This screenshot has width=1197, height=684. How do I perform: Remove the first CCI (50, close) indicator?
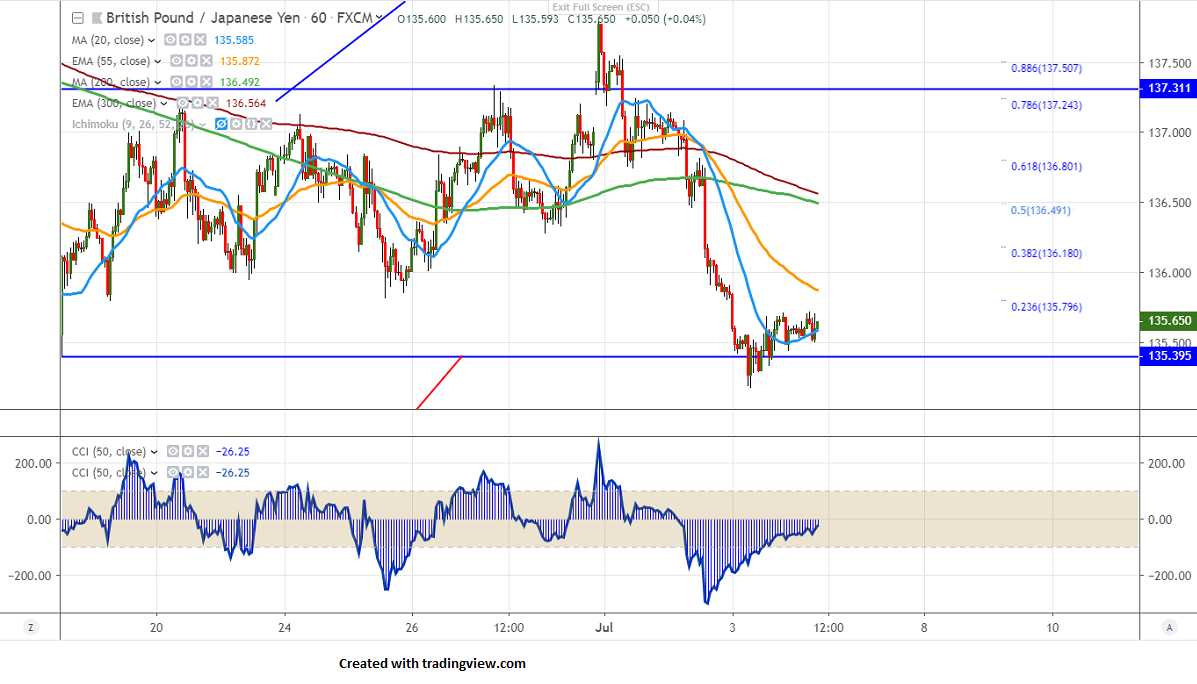(203, 451)
